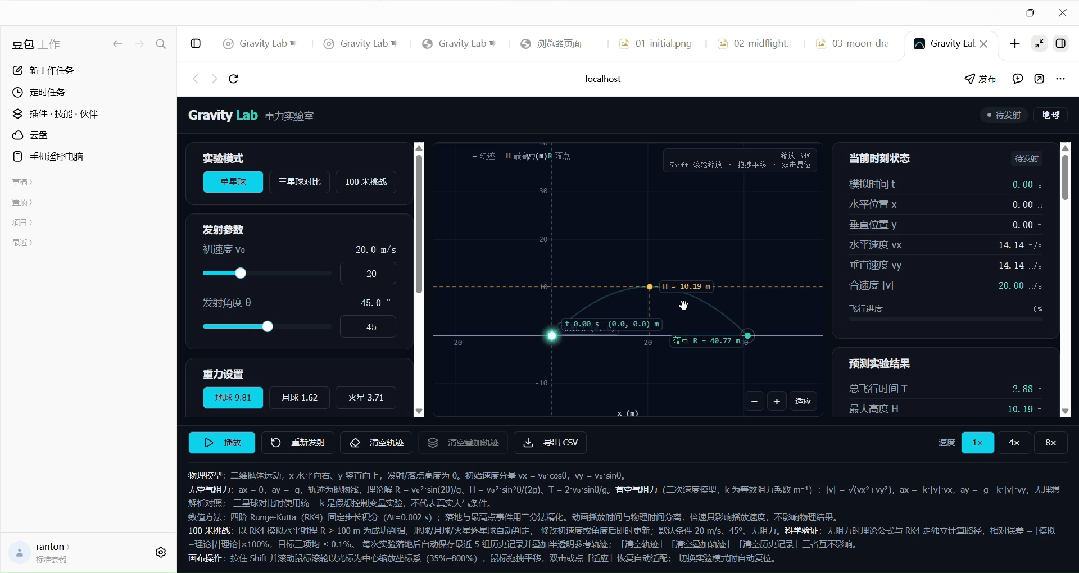This screenshot has width=1079, height=573.
Task: Click the shrink arrows icon beside plus
Action: (x=1039, y=43)
